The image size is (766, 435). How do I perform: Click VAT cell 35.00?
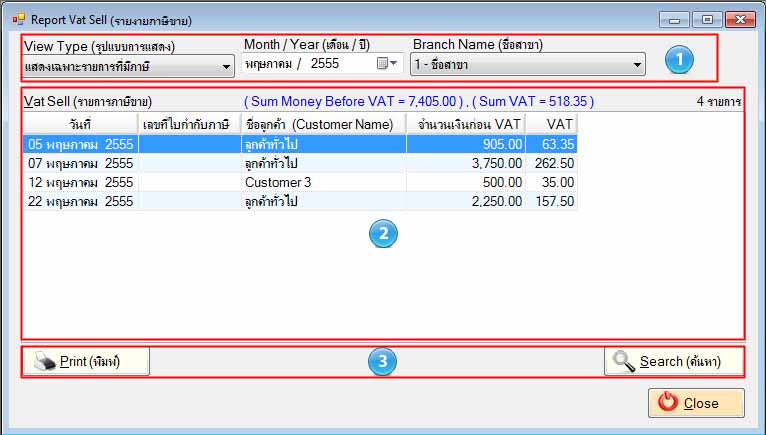pos(552,182)
